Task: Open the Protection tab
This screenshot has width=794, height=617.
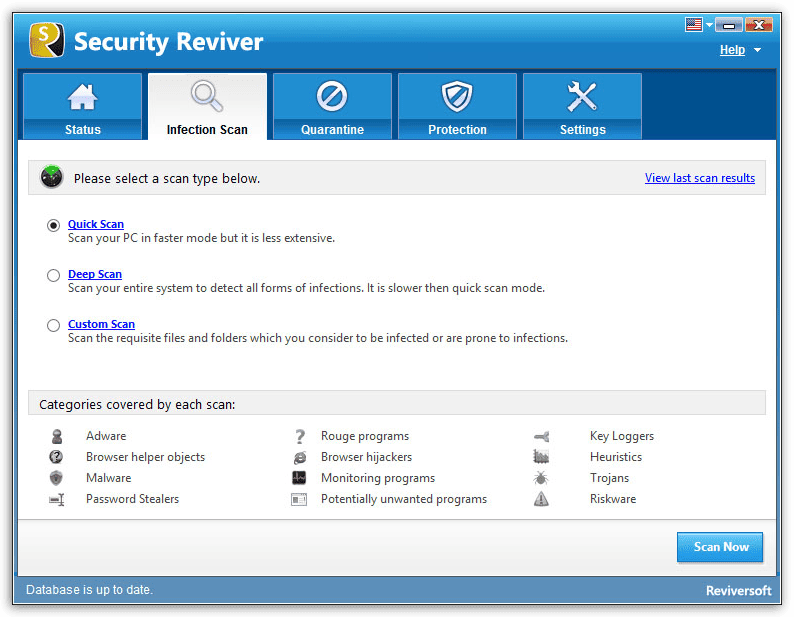Action: click(457, 106)
